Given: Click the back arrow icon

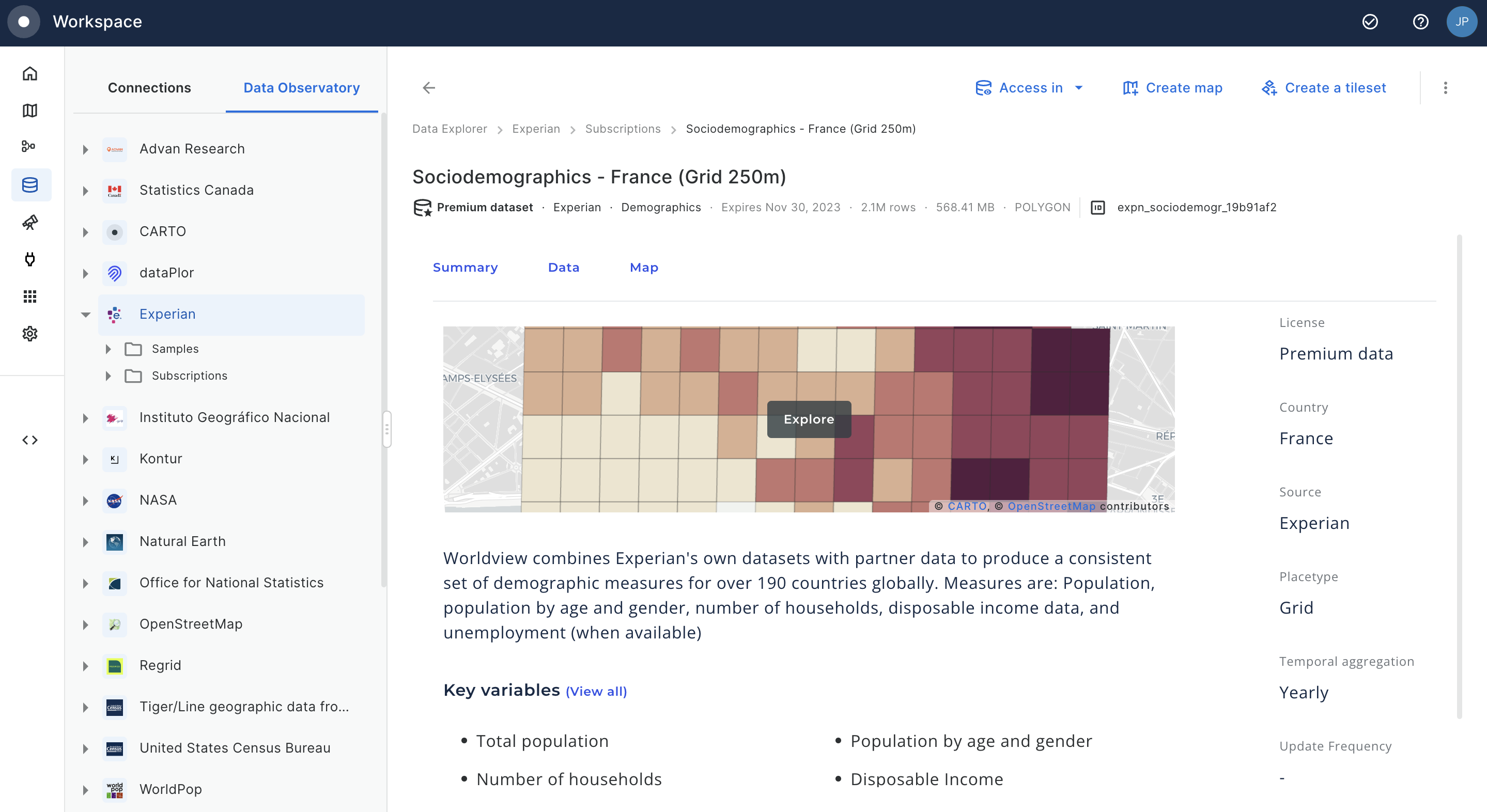Looking at the screenshot, I should point(429,88).
